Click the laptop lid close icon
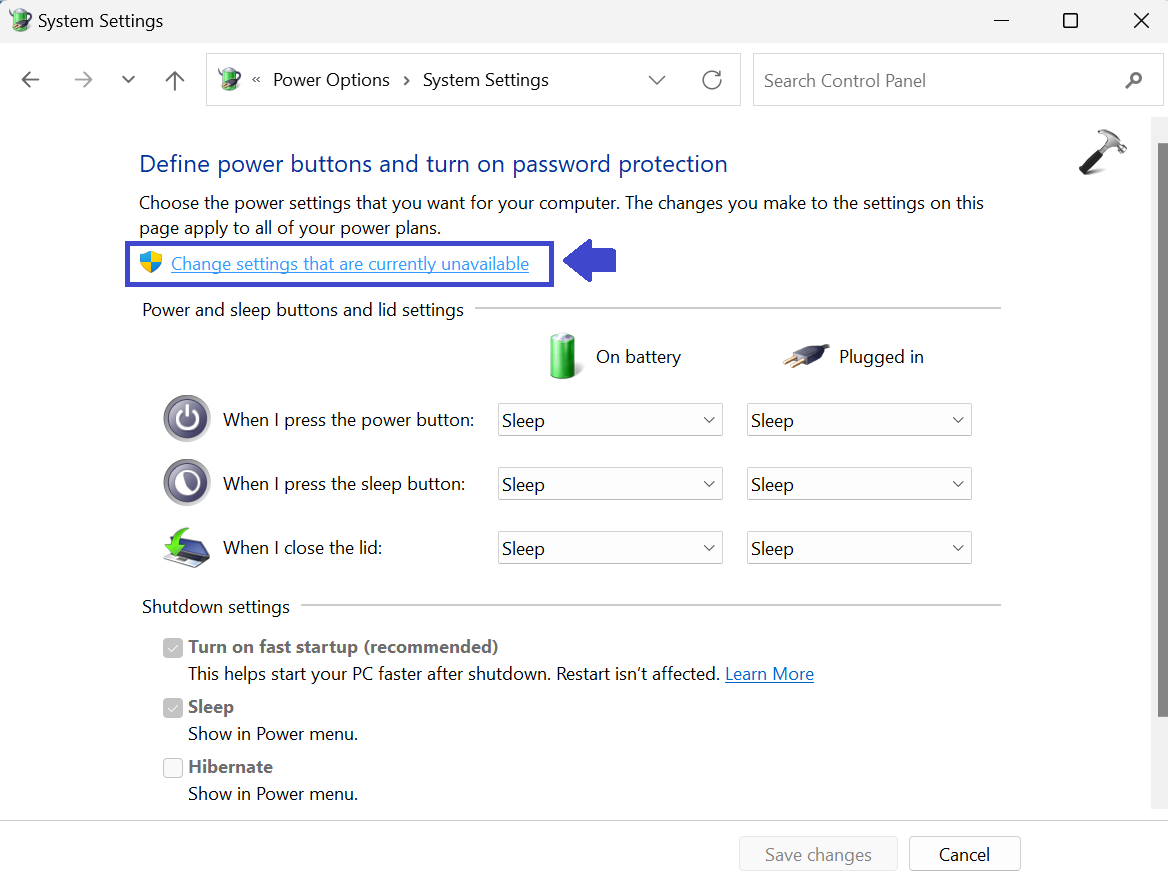The height and width of the screenshot is (883, 1168). [187, 547]
